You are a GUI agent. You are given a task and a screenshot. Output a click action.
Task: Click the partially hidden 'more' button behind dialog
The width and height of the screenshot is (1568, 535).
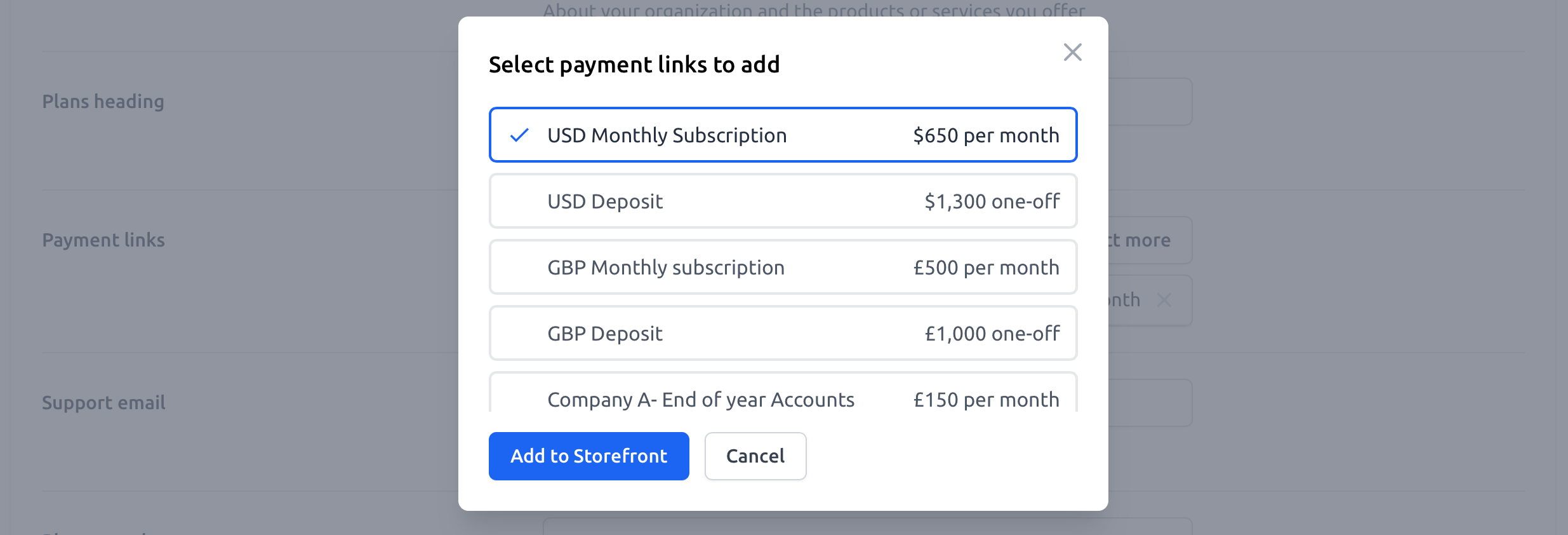pos(1148,240)
